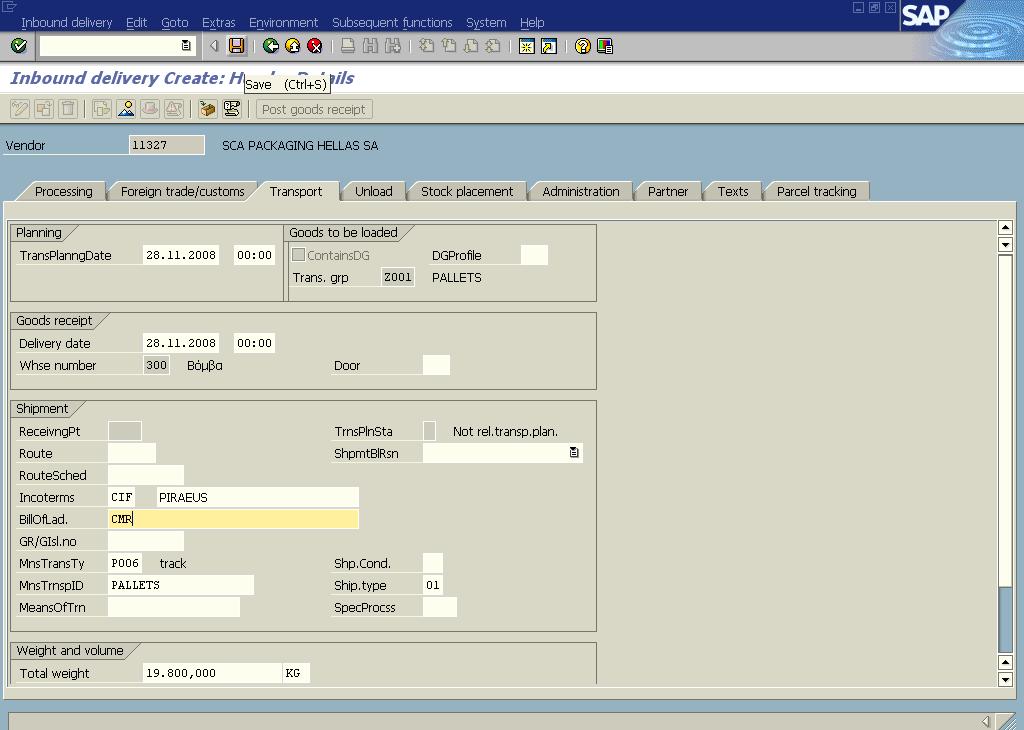
Task: Click the Print icon in the standard toolbar
Action: pyautogui.click(x=348, y=46)
